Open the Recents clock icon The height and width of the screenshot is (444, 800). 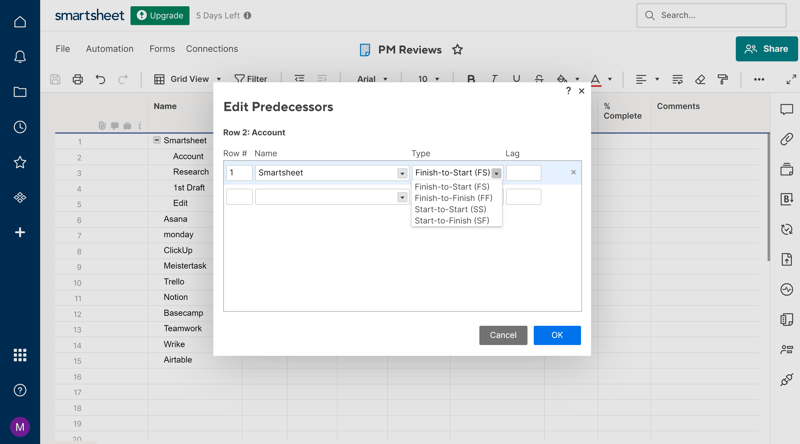(x=20, y=127)
